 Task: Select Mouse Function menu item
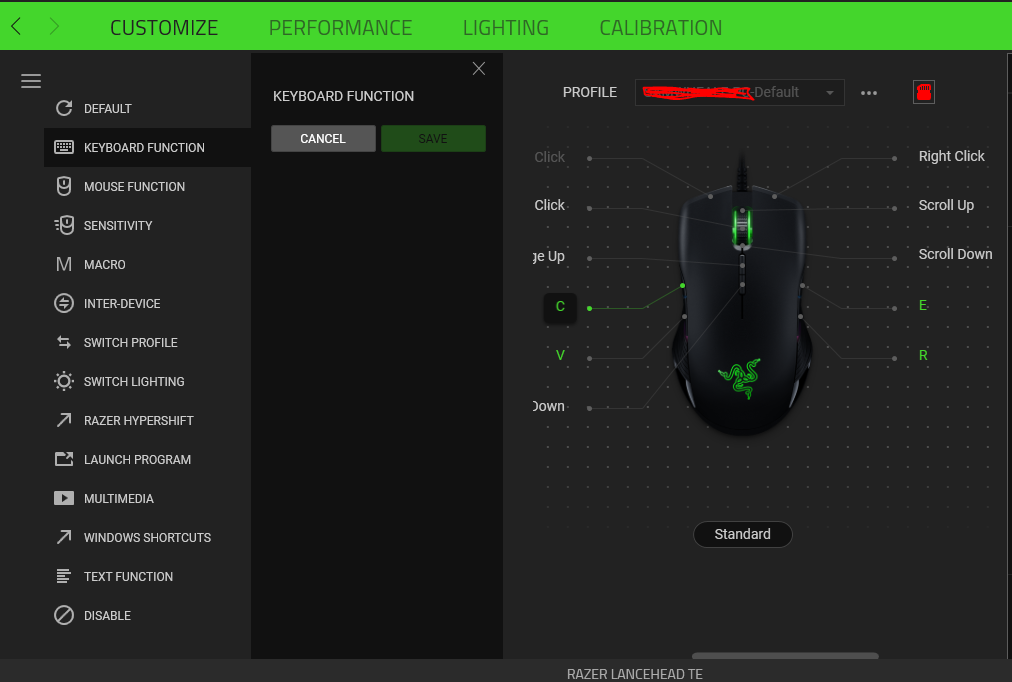(x=147, y=186)
